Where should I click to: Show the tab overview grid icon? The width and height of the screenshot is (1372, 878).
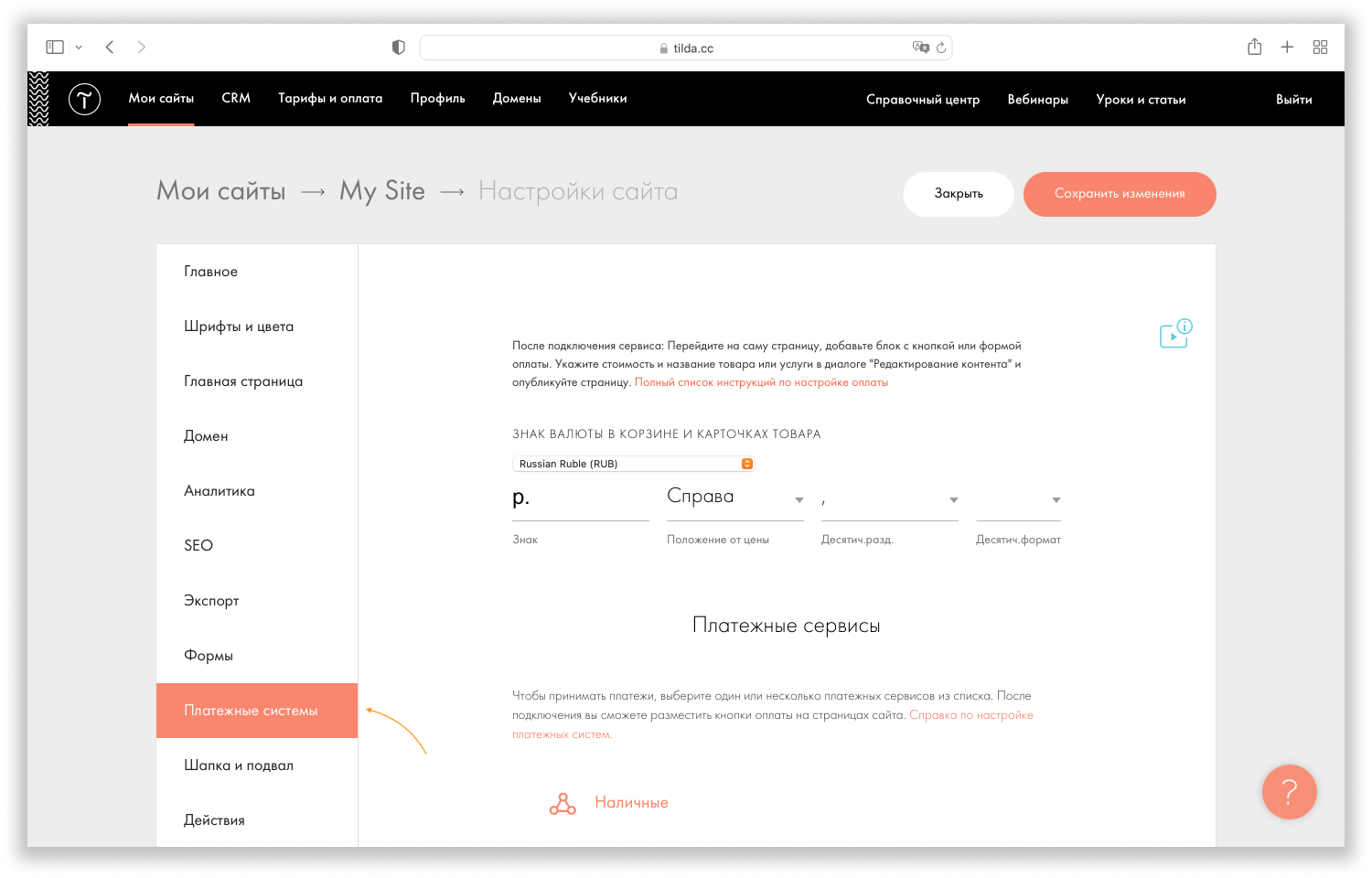pyautogui.click(x=1320, y=47)
